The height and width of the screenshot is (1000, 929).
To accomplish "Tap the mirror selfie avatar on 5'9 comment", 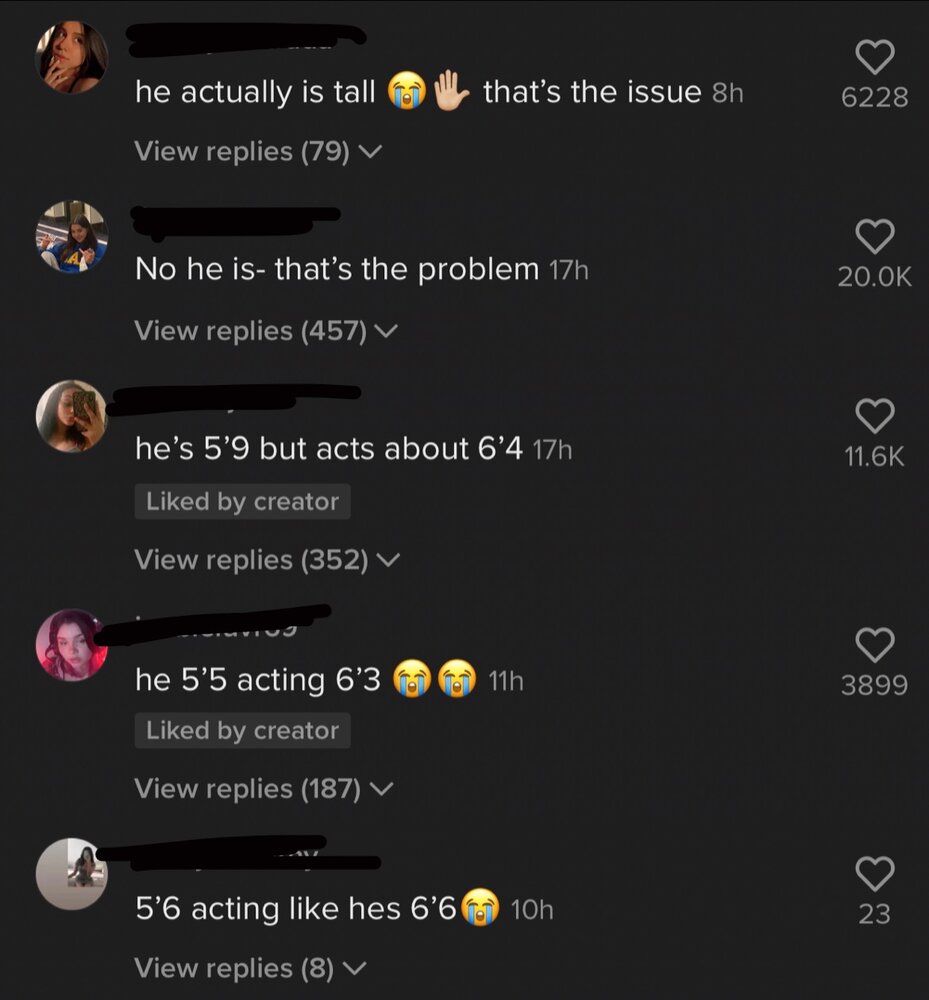I will [x=72, y=415].
